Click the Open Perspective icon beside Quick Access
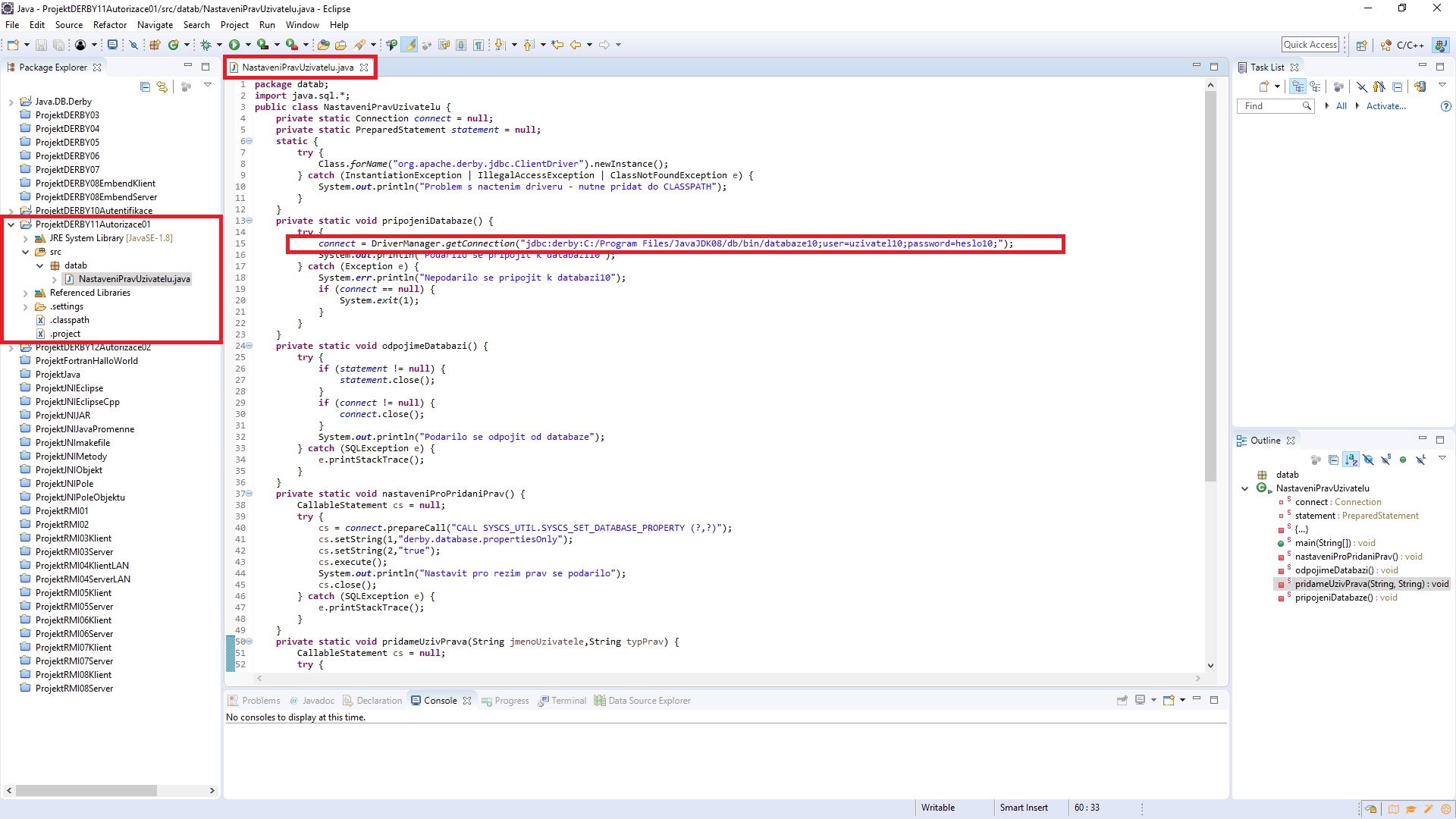Screen dimensions: 1456x819 tap(1361, 45)
